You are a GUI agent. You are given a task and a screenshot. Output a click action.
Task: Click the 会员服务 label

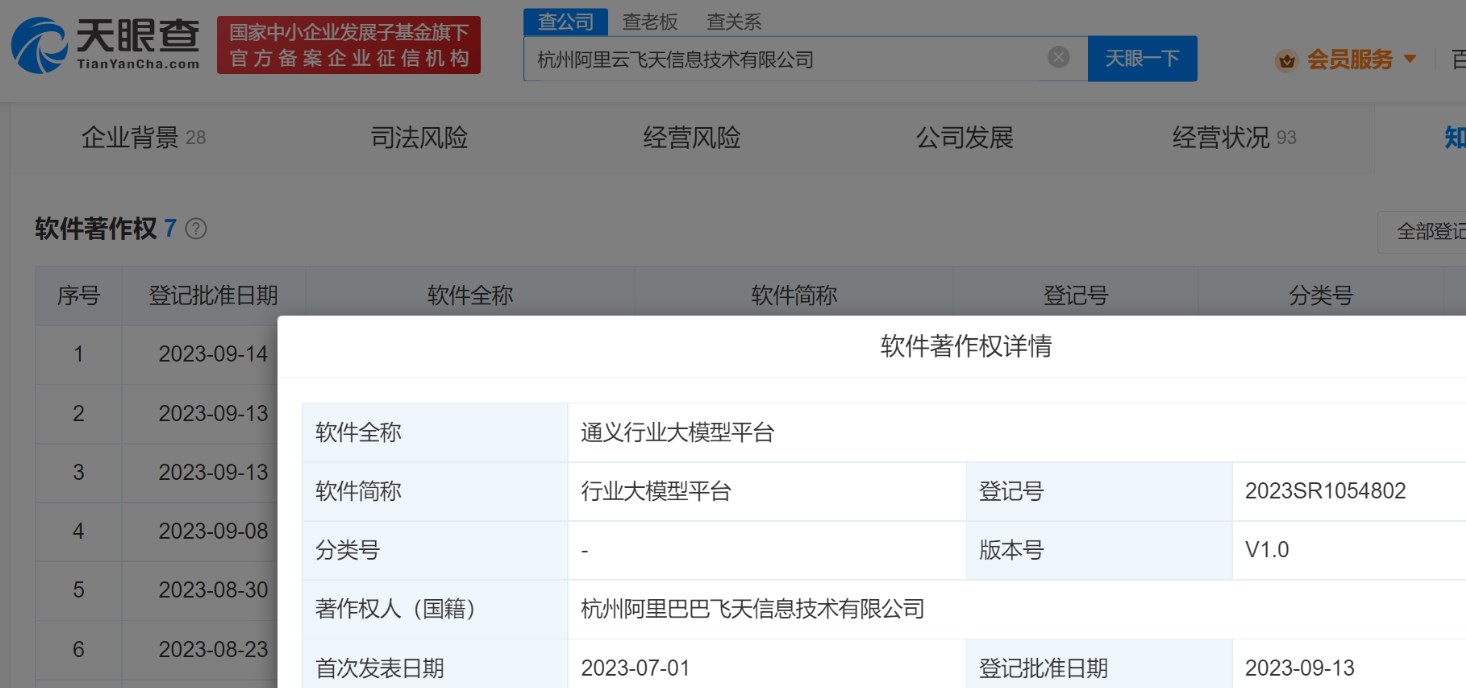pyautogui.click(x=1350, y=60)
